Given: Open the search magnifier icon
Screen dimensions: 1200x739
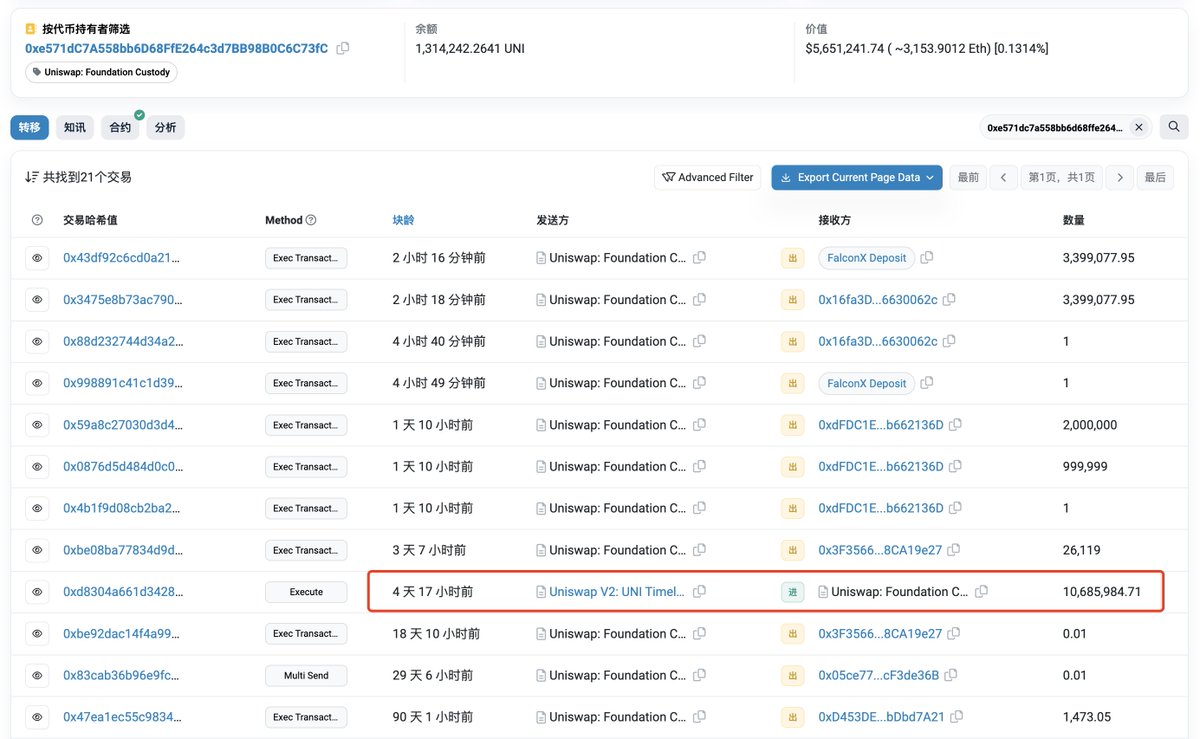Looking at the screenshot, I should (1174, 127).
